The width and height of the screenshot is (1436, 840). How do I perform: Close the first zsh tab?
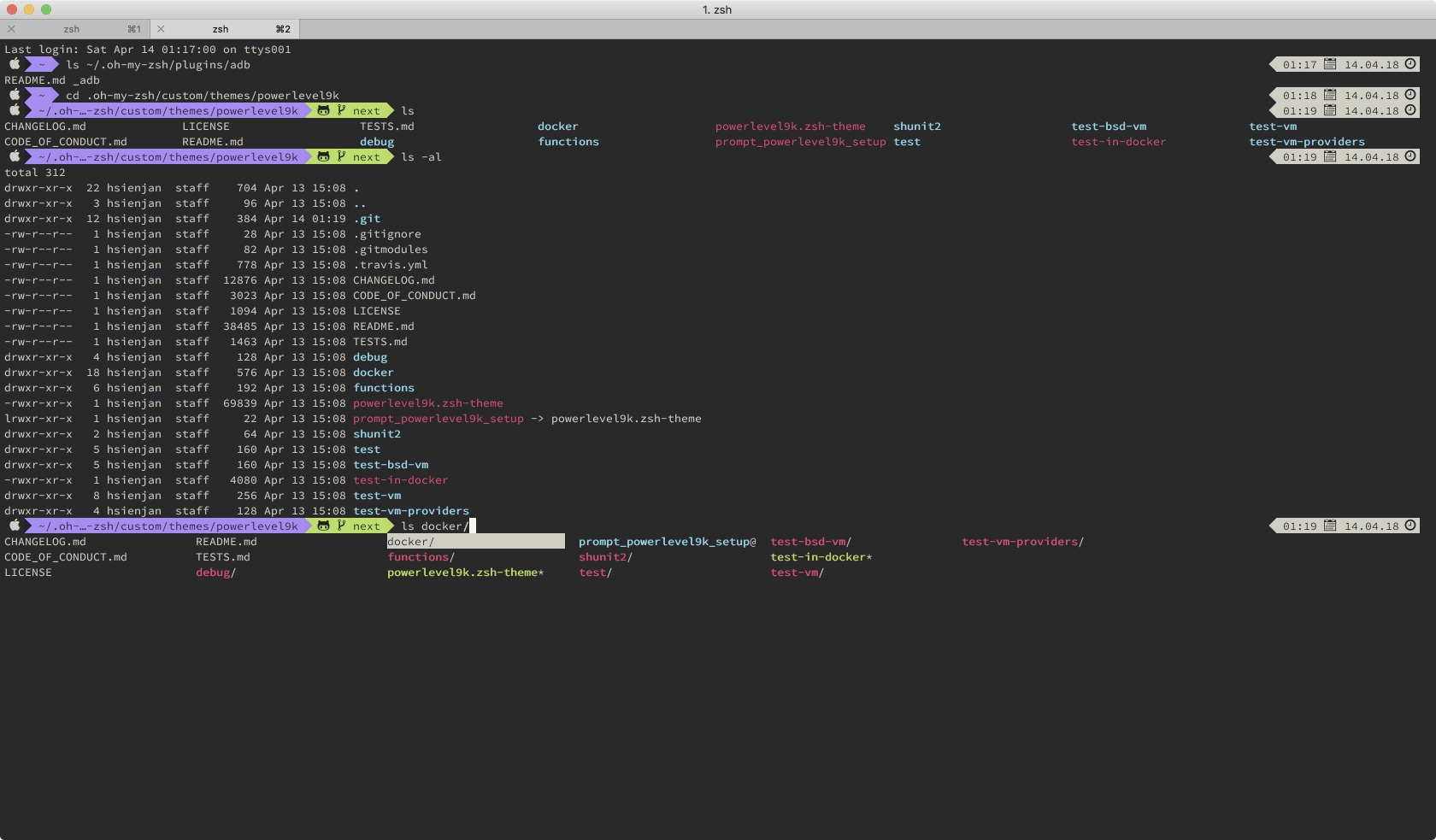(x=11, y=29)
